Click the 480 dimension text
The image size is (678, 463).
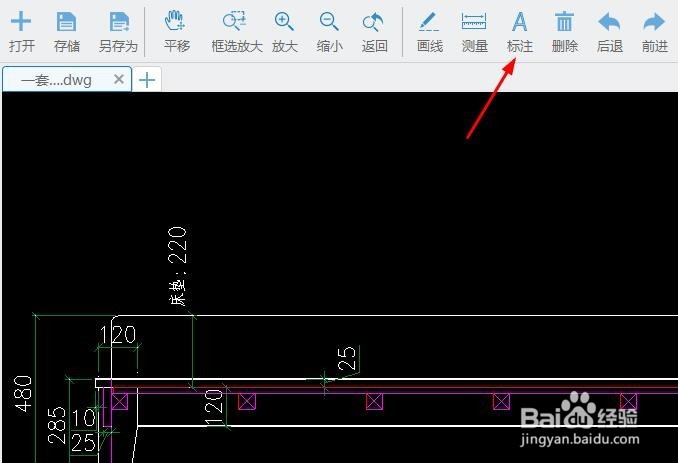pos(23,393)
